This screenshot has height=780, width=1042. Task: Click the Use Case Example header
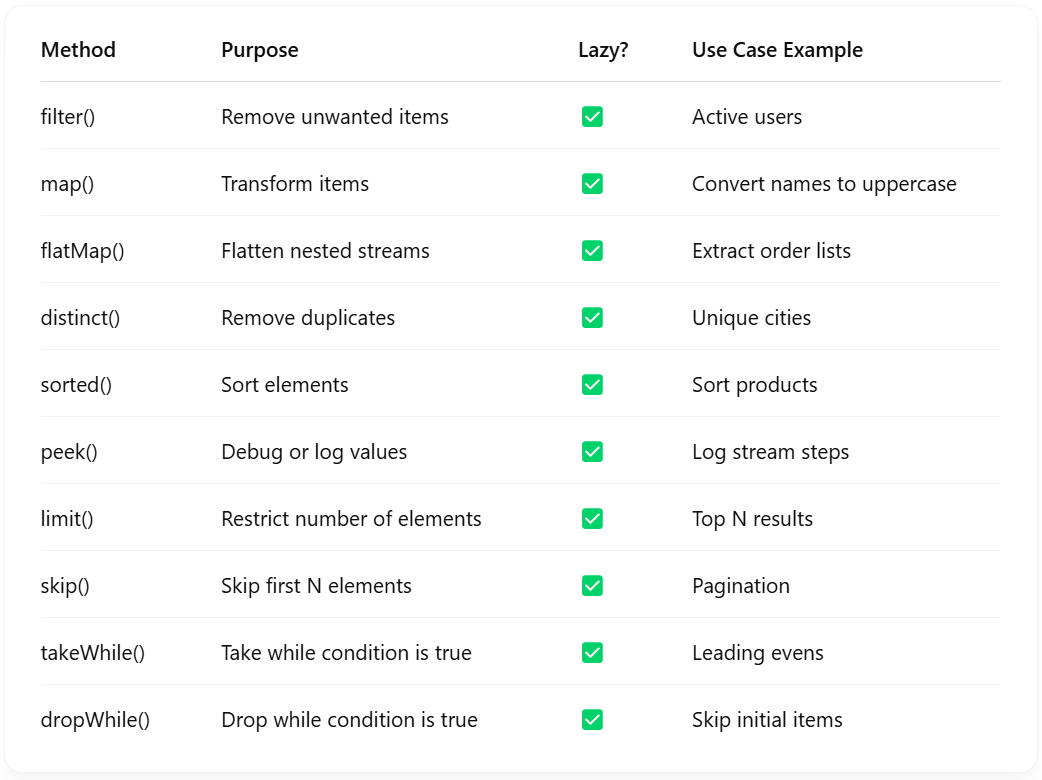pyautogui.click(x=778, y=50)
